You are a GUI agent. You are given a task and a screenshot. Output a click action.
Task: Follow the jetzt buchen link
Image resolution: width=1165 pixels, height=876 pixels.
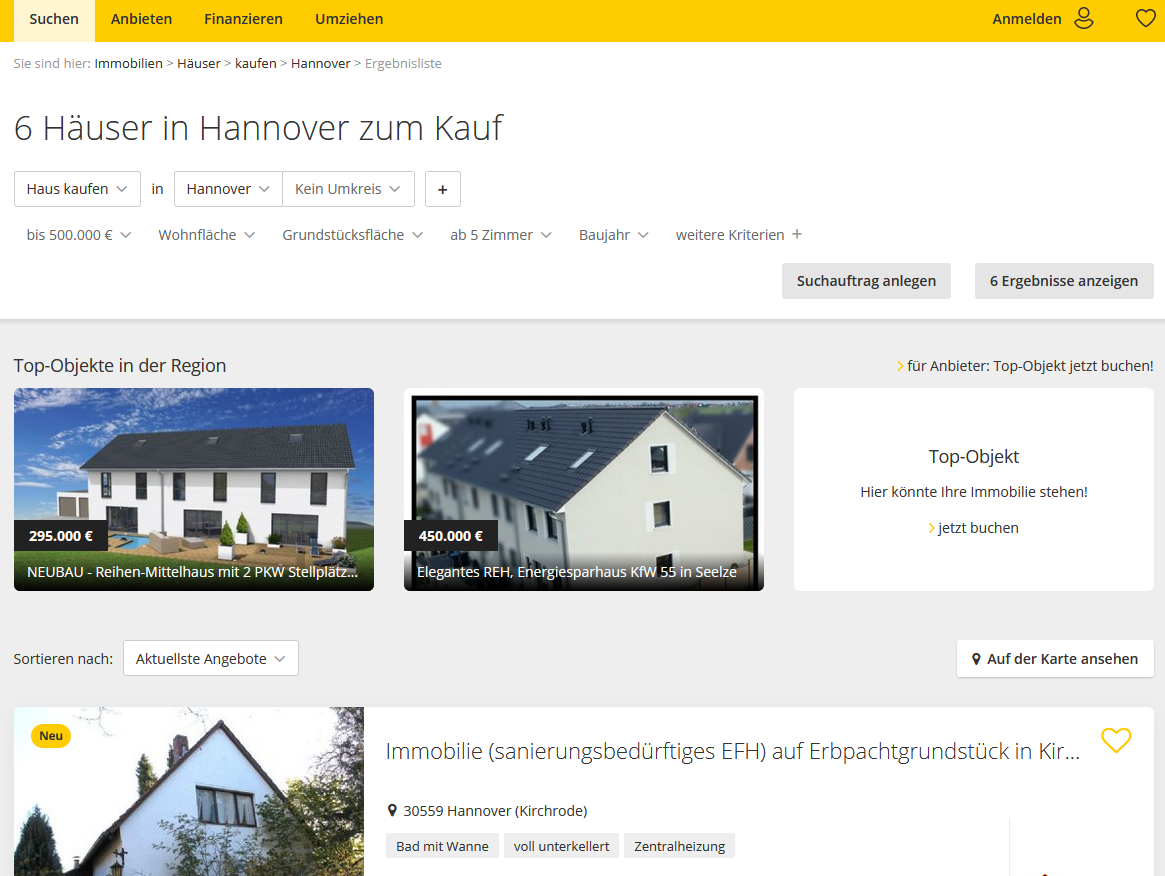point(977,528)
